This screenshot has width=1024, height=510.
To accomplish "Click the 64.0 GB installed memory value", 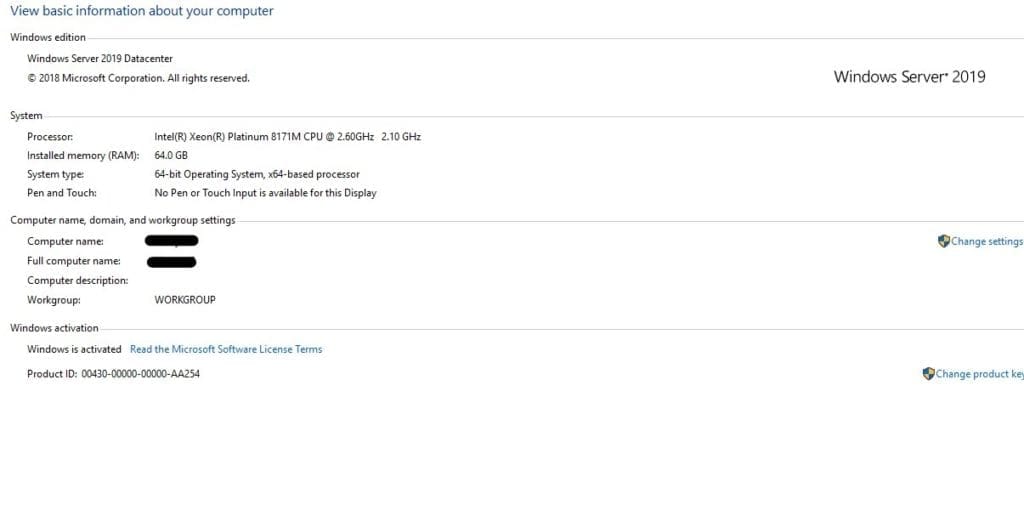I will pyautogui.click(x=171, y=155).
